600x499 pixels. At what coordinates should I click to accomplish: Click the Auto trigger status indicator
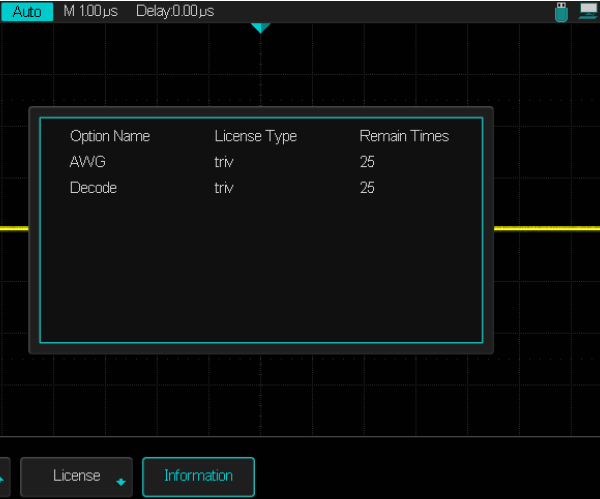27,12
